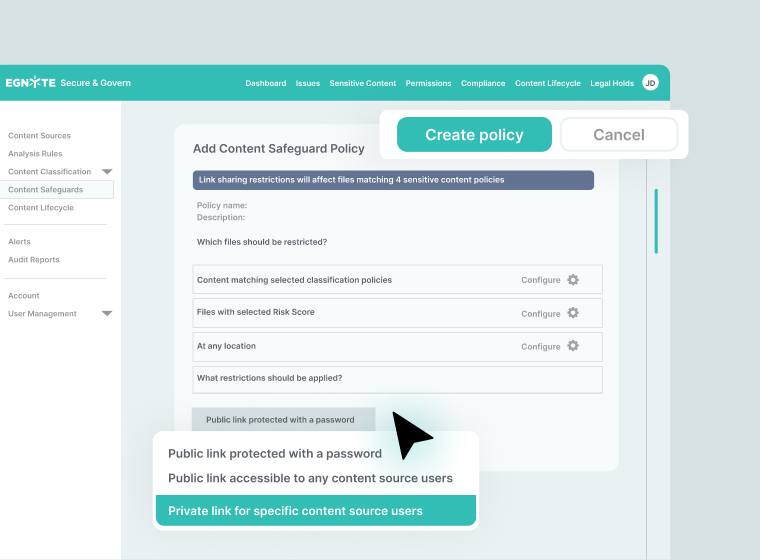Open Audit Reports in the sidebar

point(34,260)
